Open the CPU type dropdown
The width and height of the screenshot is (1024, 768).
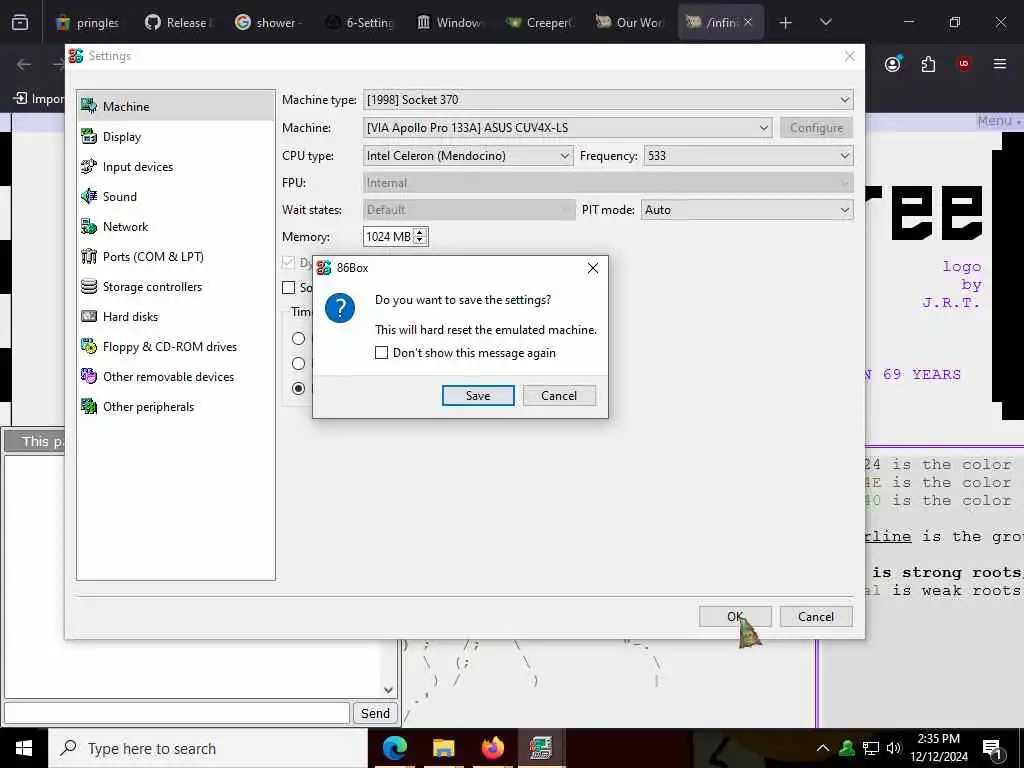[x=468, y=155]
